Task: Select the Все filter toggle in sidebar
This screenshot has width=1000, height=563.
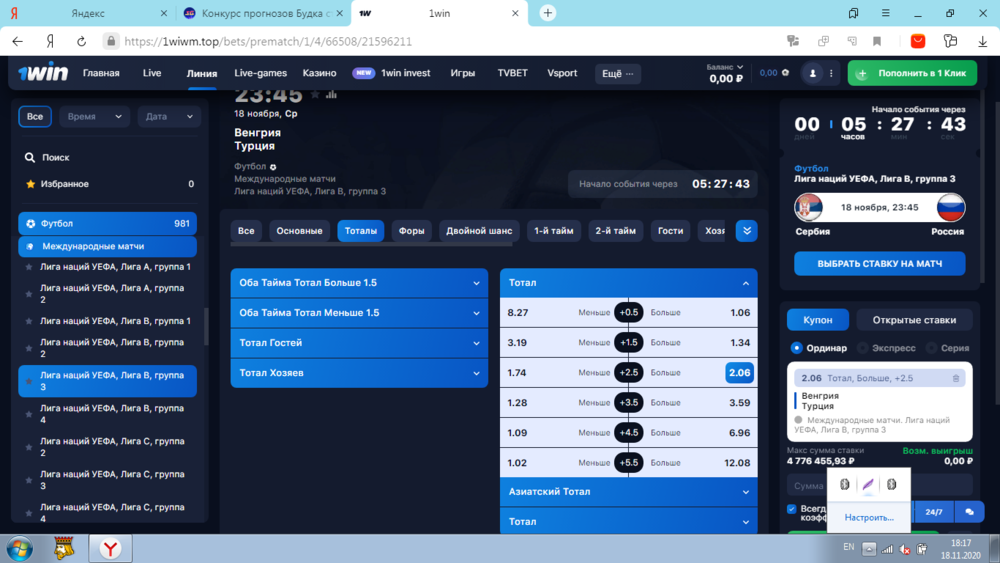Action: pyautogui.click(x=35, y=117)
